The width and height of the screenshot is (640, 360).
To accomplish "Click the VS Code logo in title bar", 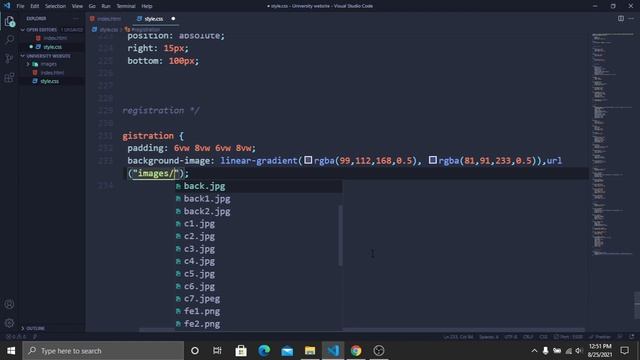I will (7, 6).
